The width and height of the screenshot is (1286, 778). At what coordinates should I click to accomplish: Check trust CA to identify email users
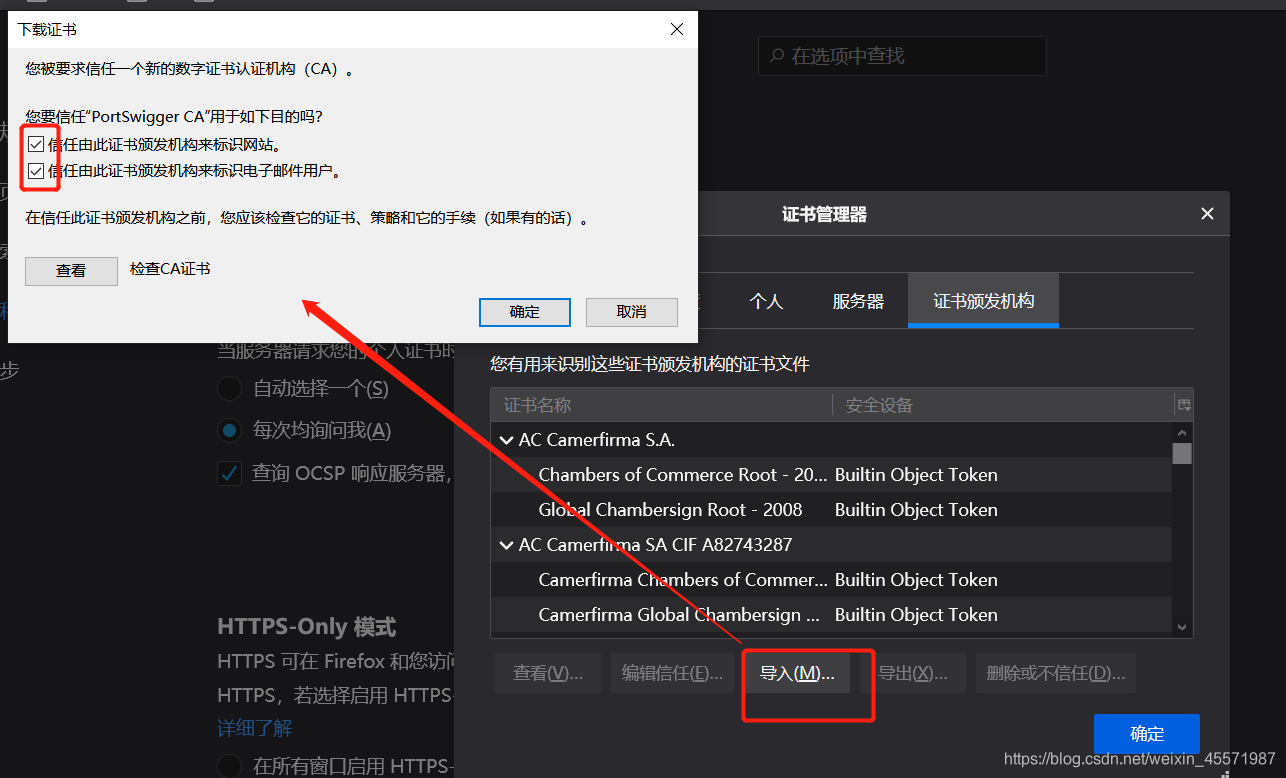pos(36,170)
